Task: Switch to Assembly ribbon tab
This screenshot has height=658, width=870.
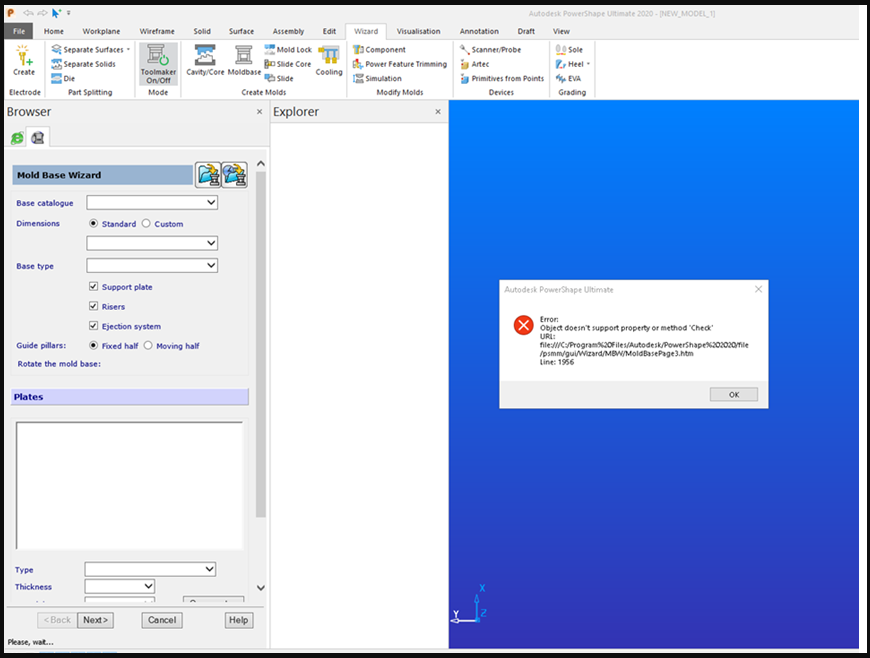Action: (x=288, y=31)
